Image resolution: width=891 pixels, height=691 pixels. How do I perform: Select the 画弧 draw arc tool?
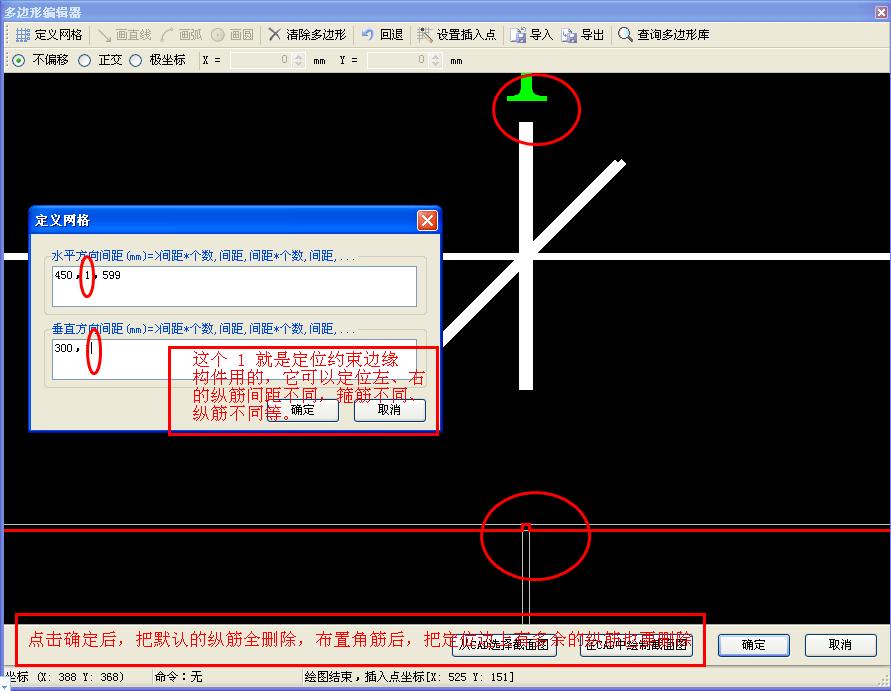181,35
